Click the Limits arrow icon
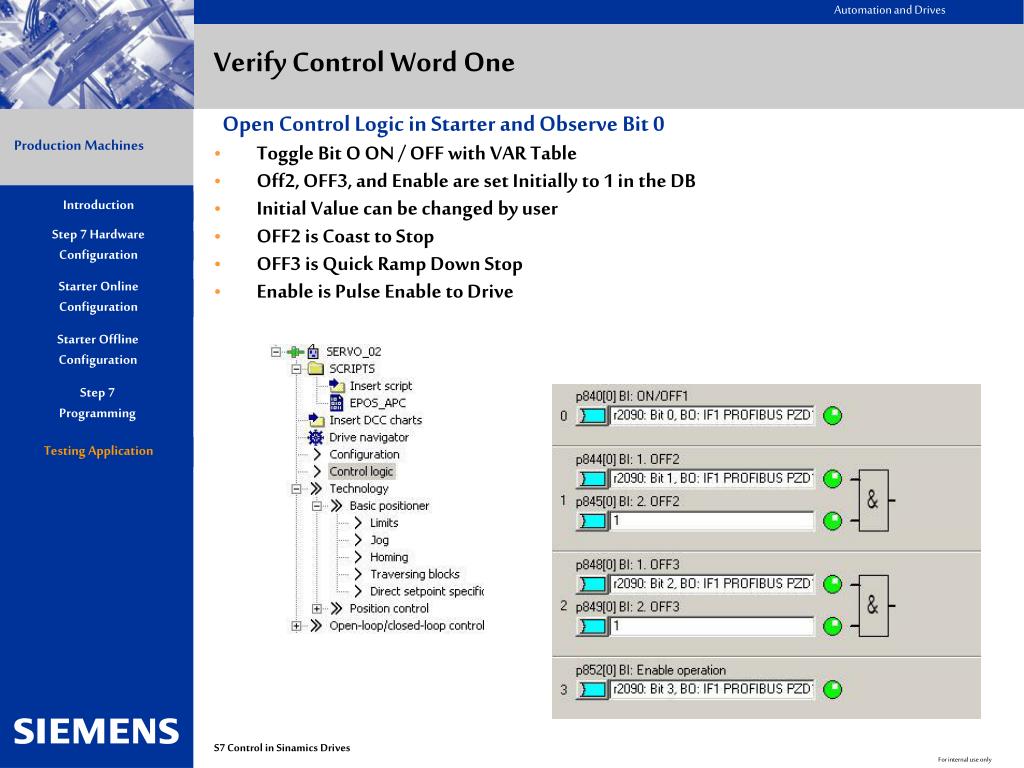The width and height of the screenshot is (1024, 768). 358,522
